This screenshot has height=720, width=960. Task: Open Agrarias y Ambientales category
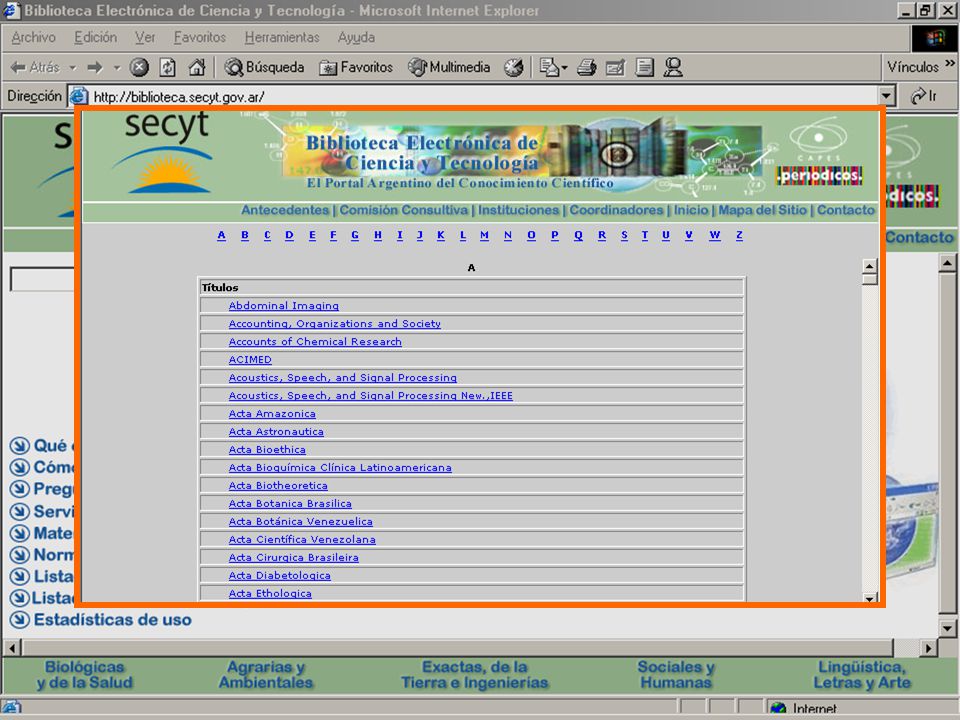(x=266, y=675)
